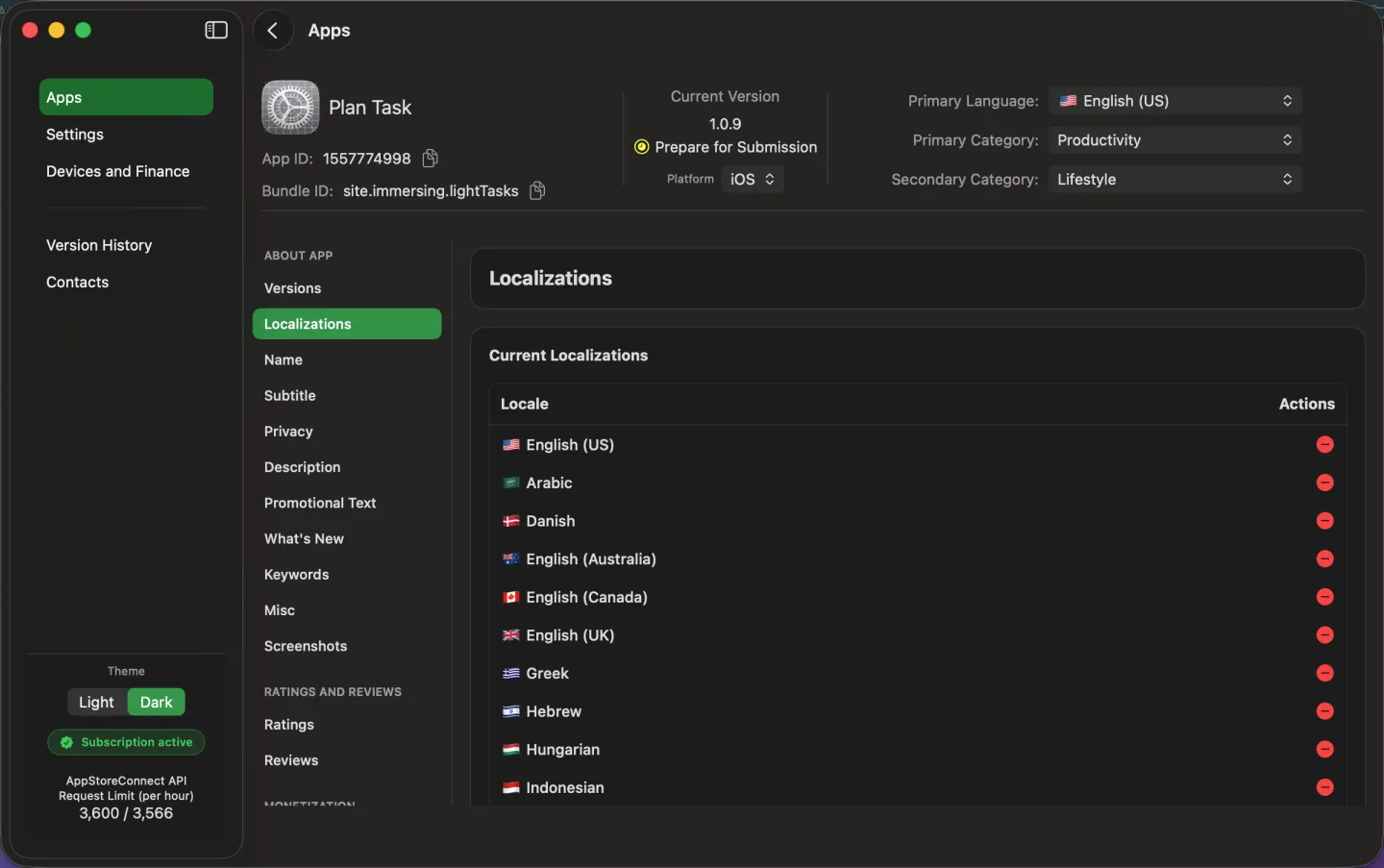
Task: Delete the Greek localization
Action: click(x=1324, y=673)
